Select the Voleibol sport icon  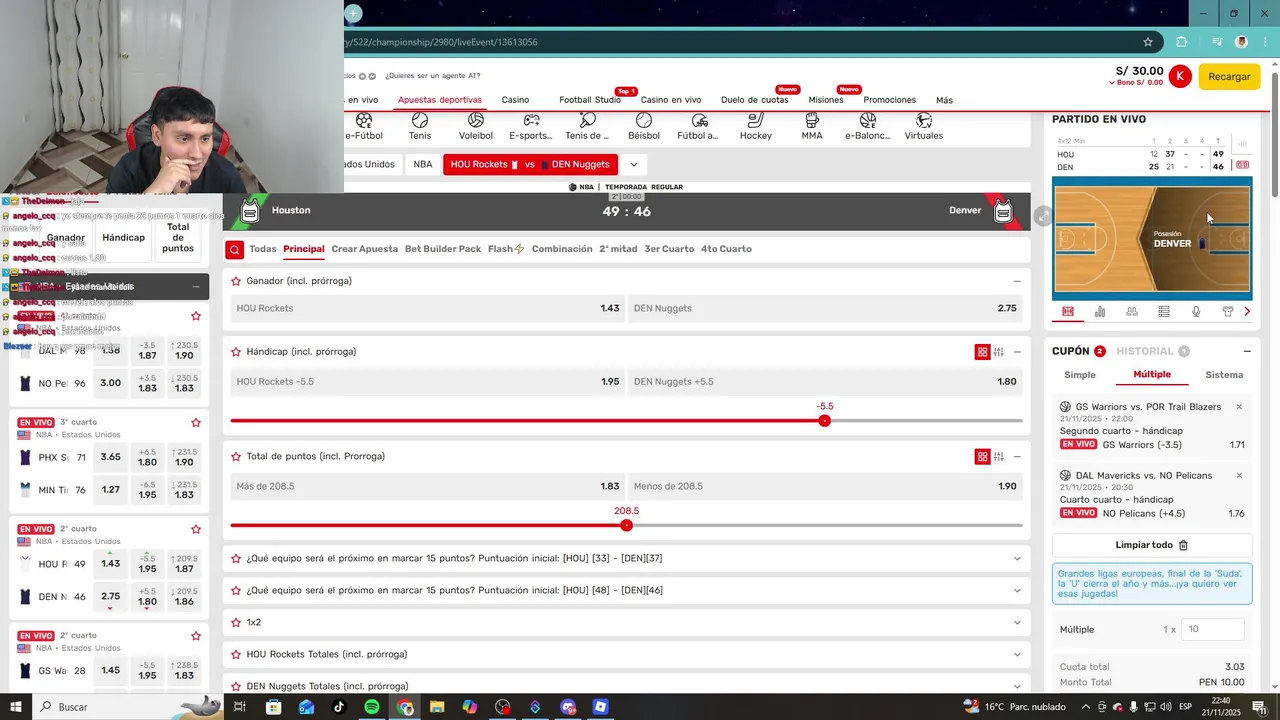click(x=476, y=120)
